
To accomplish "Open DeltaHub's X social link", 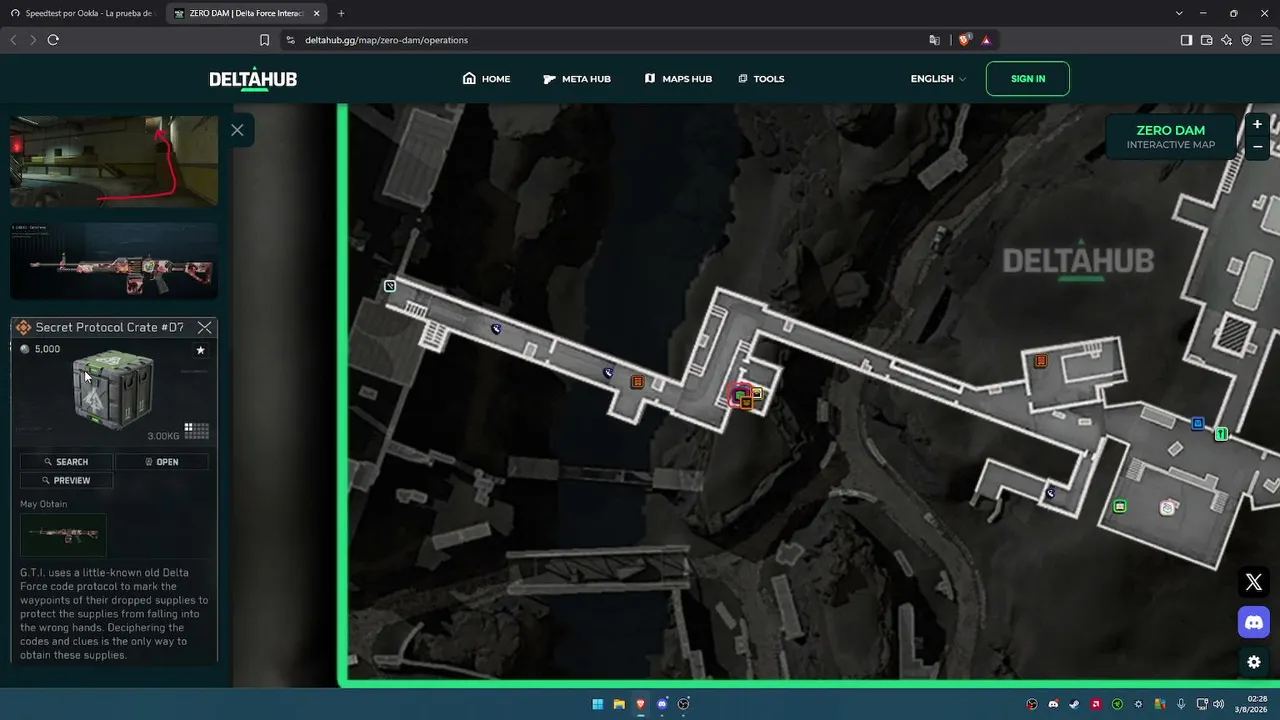I will 1254,583.
